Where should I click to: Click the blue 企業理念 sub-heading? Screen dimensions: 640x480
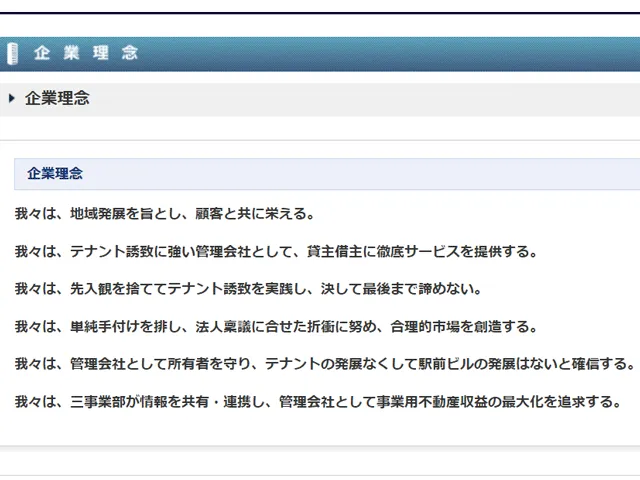pyautogui.click(x=55, y=173)
